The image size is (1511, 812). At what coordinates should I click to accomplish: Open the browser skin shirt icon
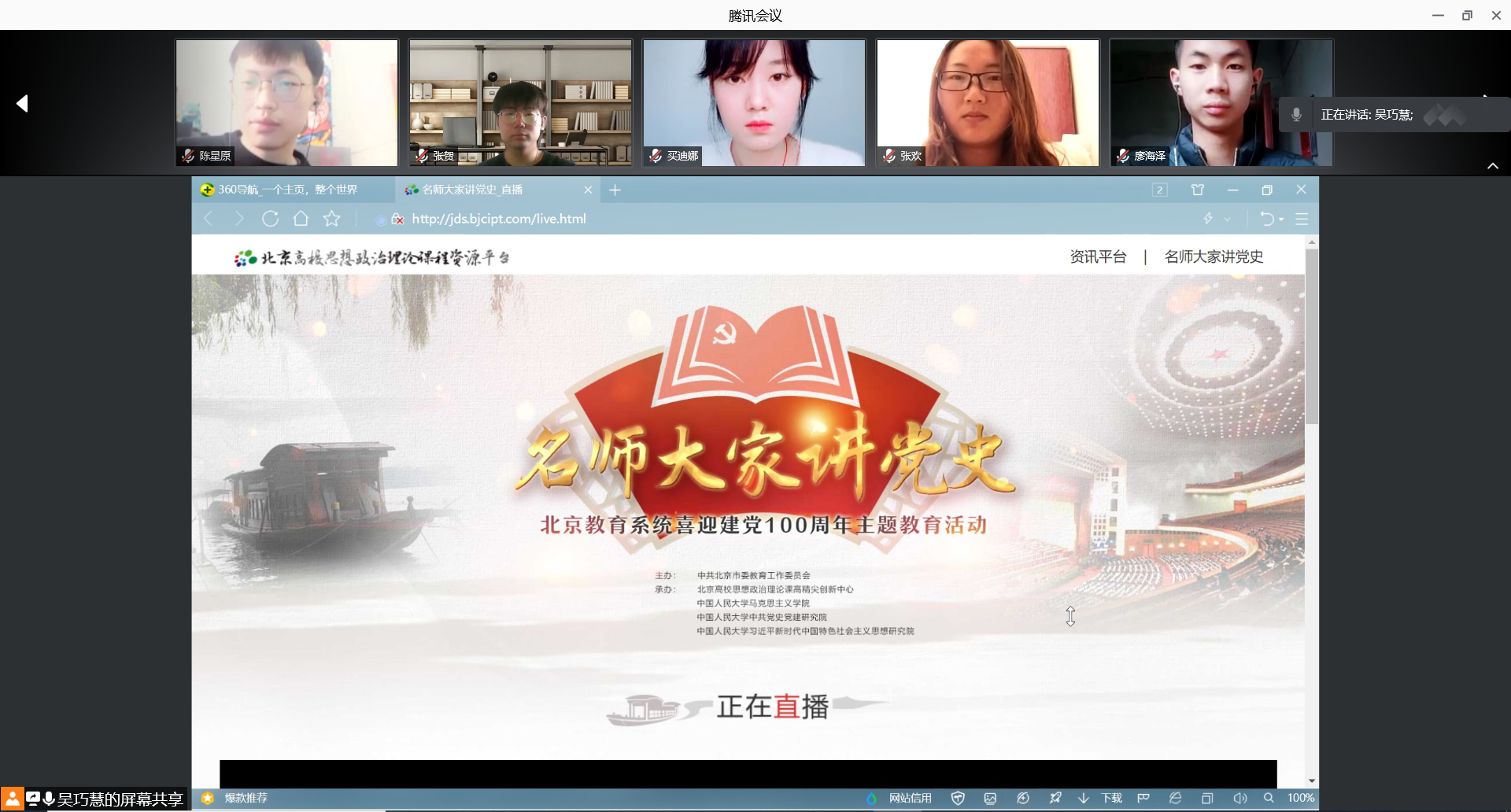point(1198,190)
